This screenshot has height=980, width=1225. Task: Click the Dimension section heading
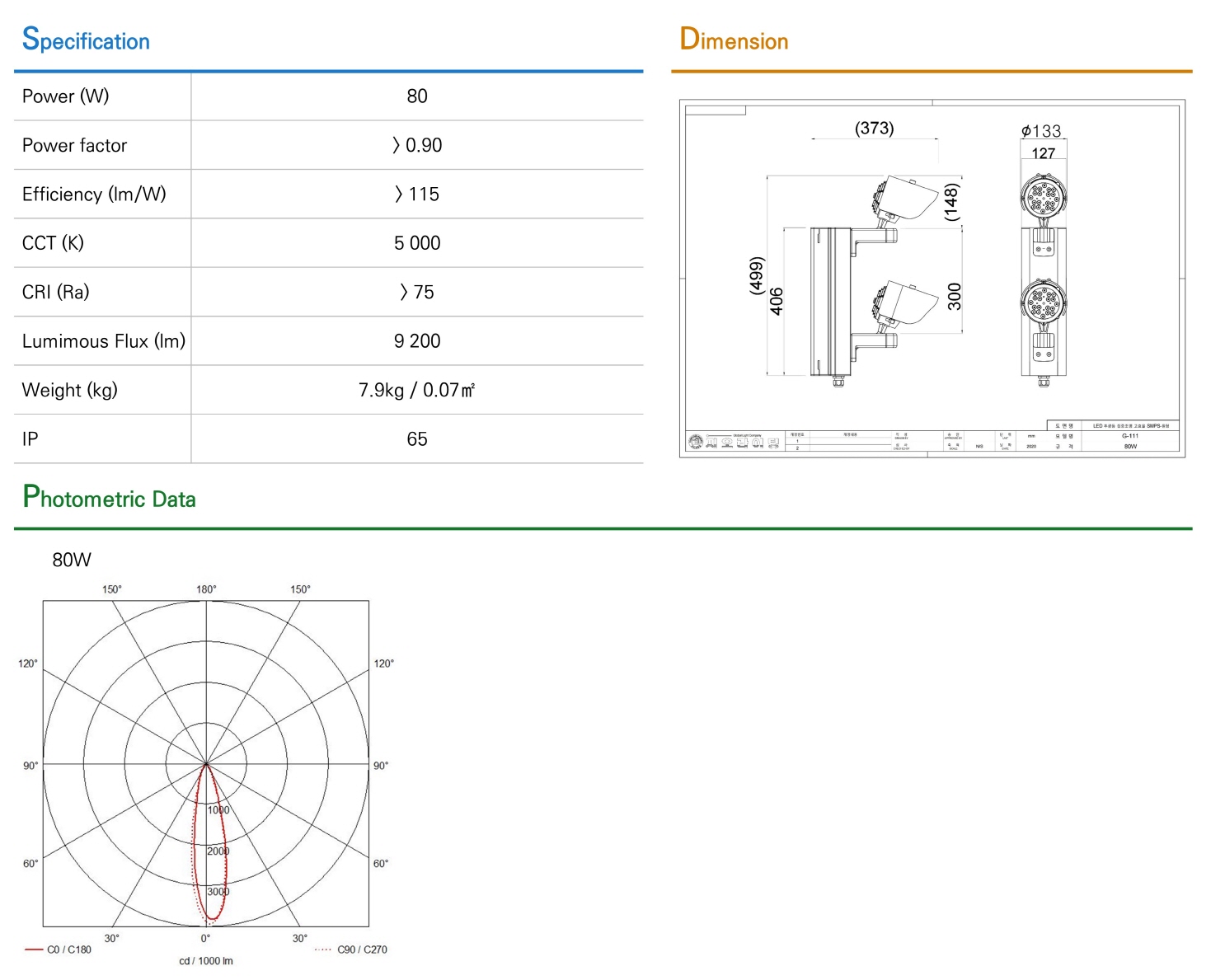734,40
